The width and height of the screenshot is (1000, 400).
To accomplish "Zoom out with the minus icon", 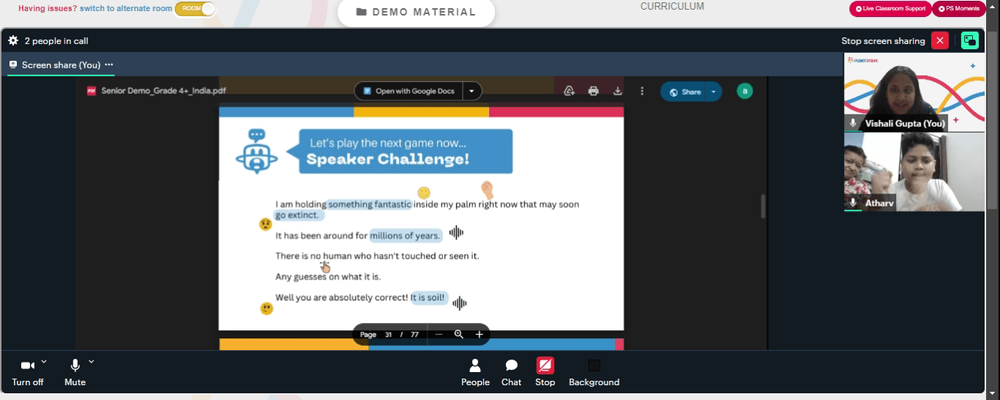I will click(439, 334).
